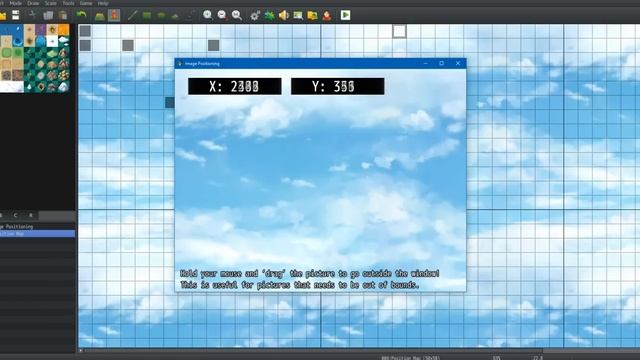Open the Mode menu

(x=16, y=3)
